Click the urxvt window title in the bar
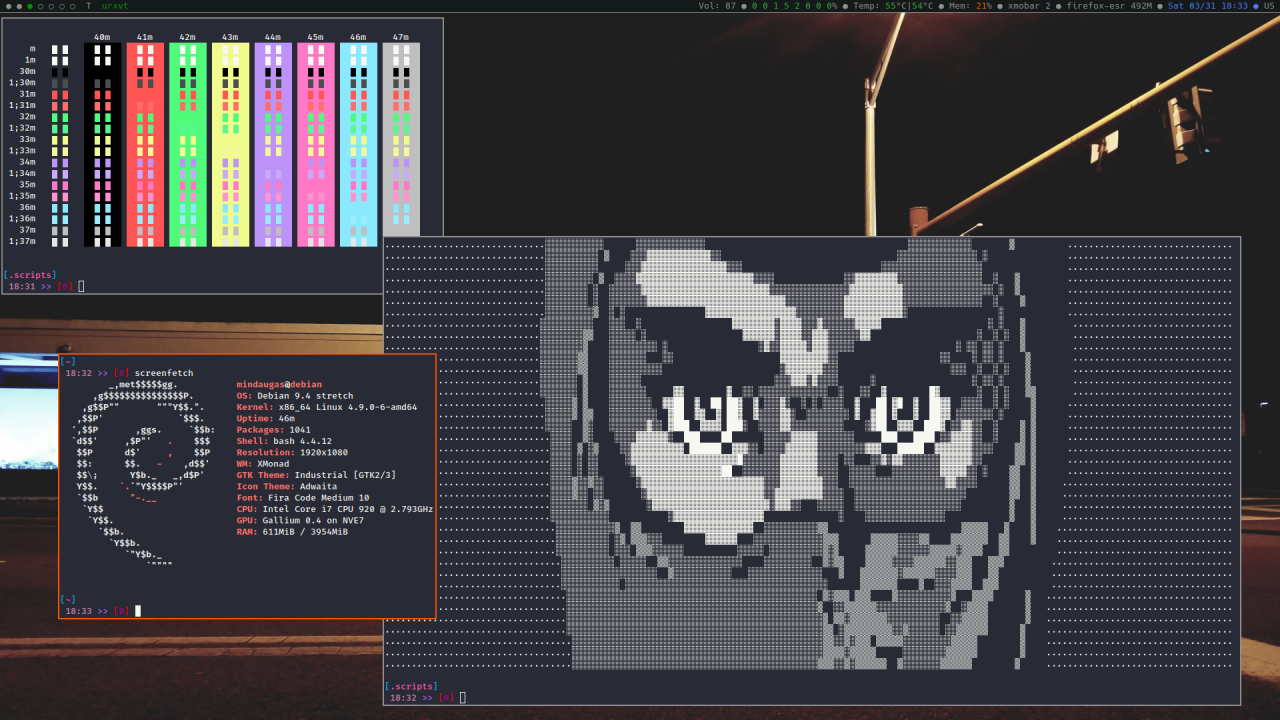This screenshot has height=720, width=1280. 115,6
